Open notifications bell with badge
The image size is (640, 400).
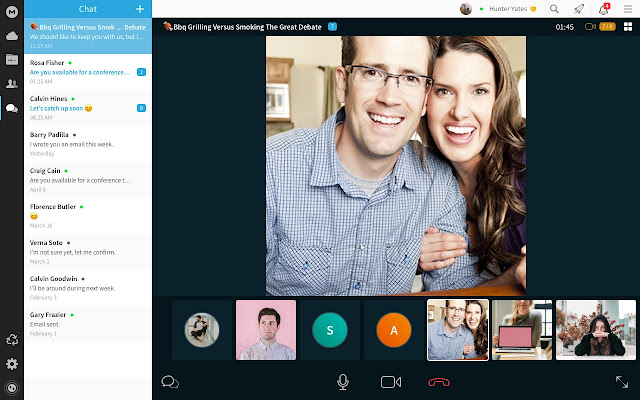[604, 9]
